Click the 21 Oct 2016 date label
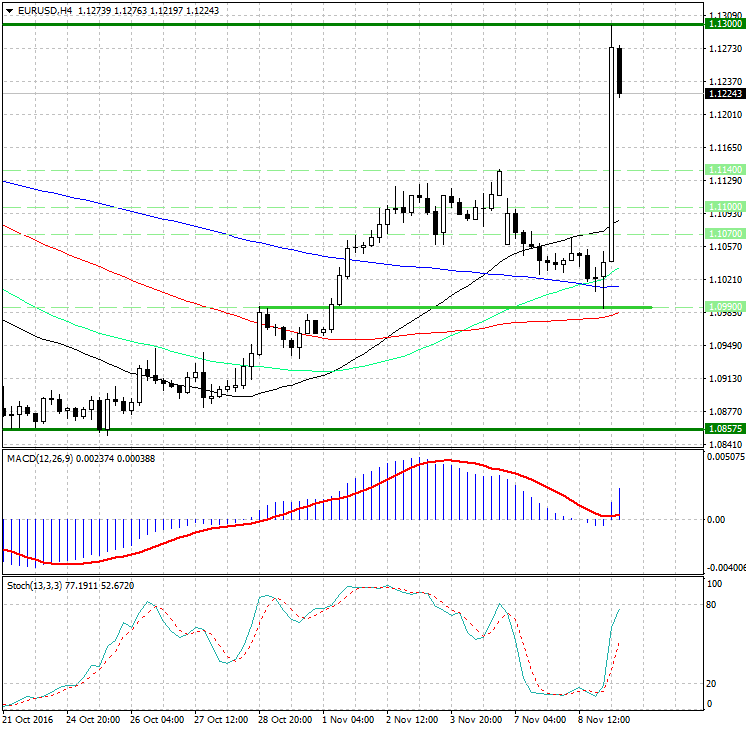The height and width of the screenshot is (731, 746). coord(28,719)
